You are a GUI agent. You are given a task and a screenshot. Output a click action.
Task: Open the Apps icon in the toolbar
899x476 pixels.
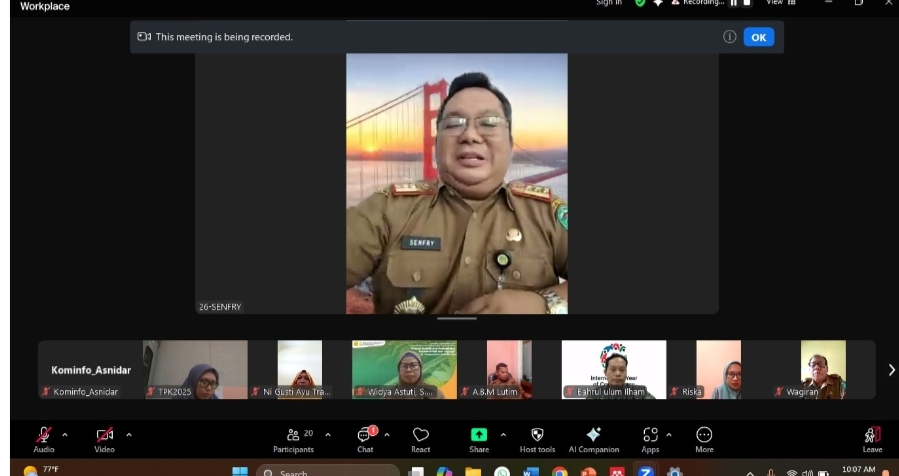point(650,435)
